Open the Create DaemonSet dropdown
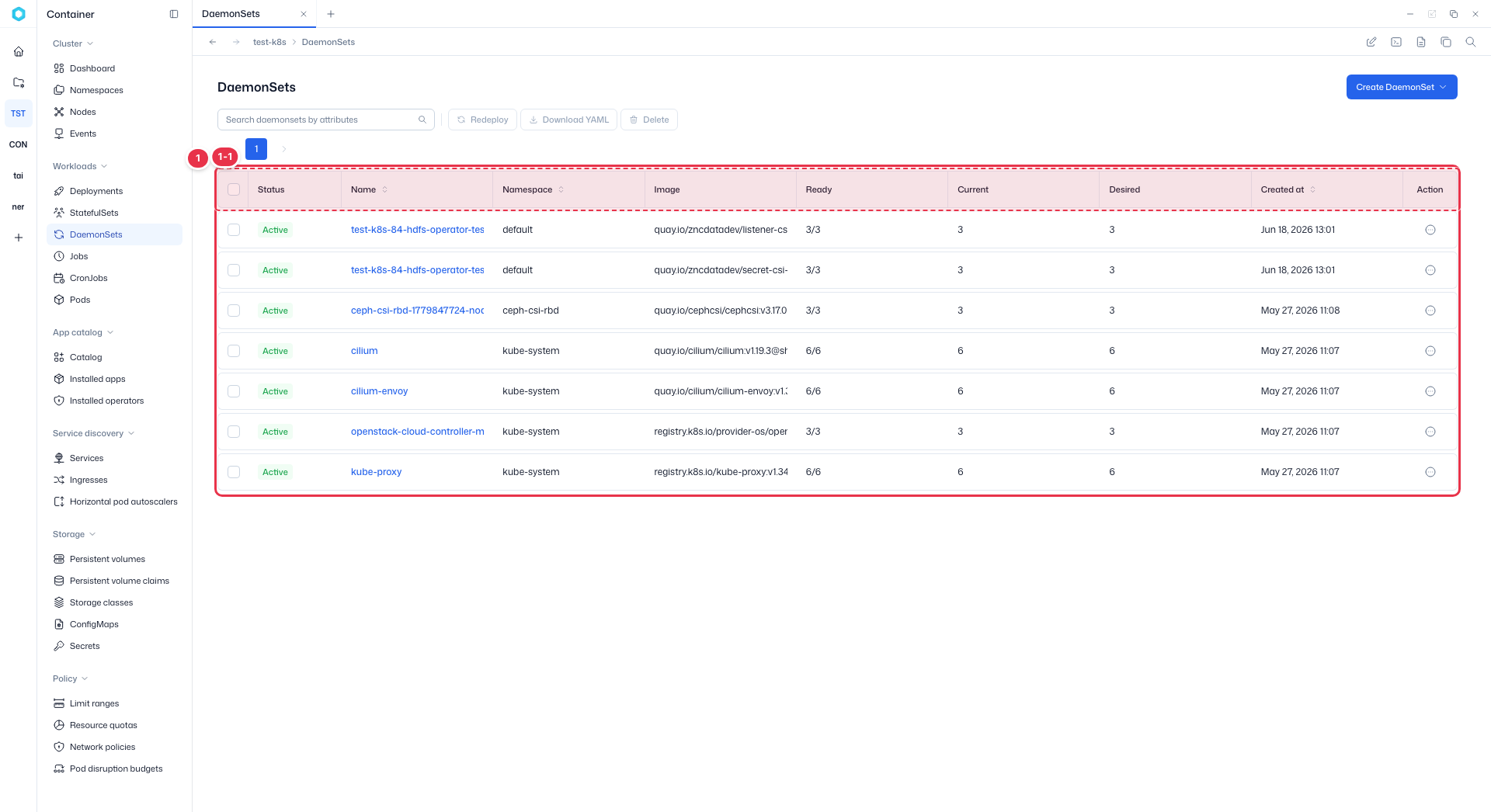This screenshot has width=1491, height=812. tap(1402, 87)
